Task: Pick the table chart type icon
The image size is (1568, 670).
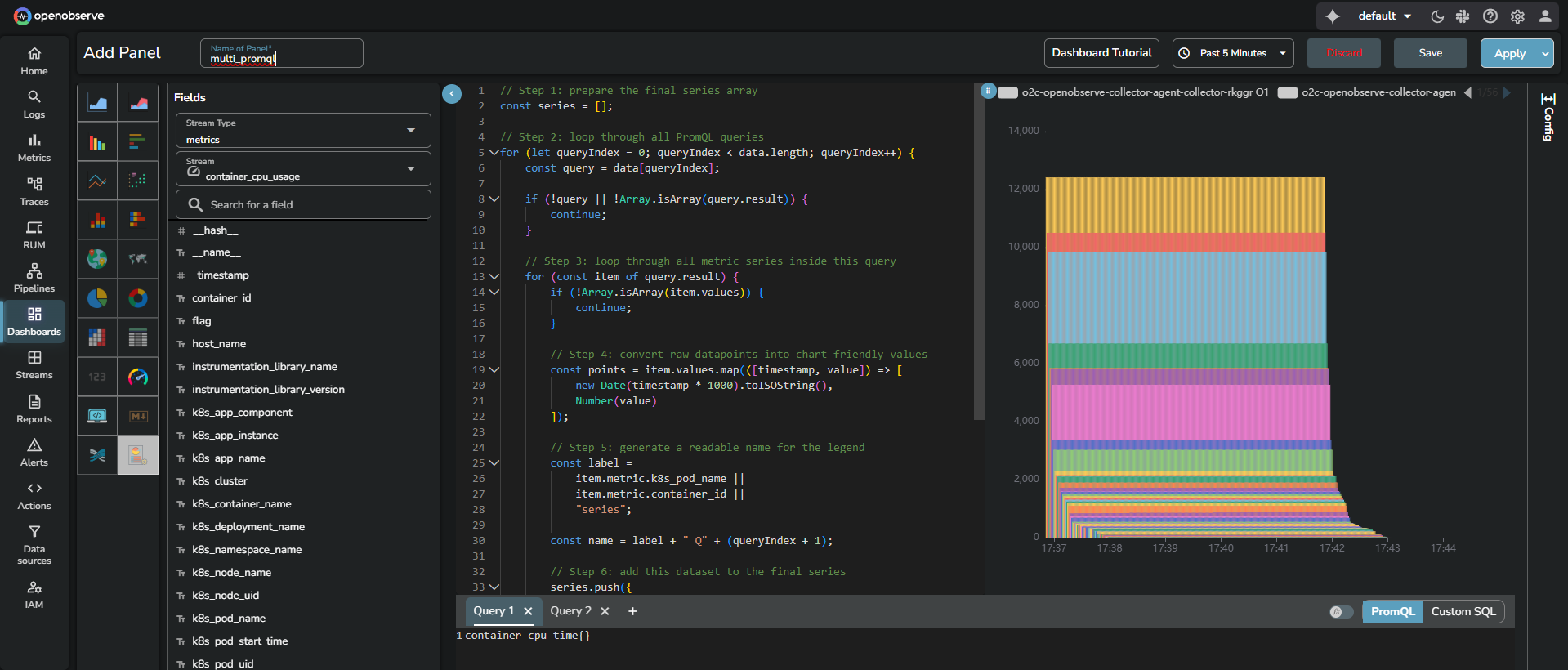Action: click(138, 337)
